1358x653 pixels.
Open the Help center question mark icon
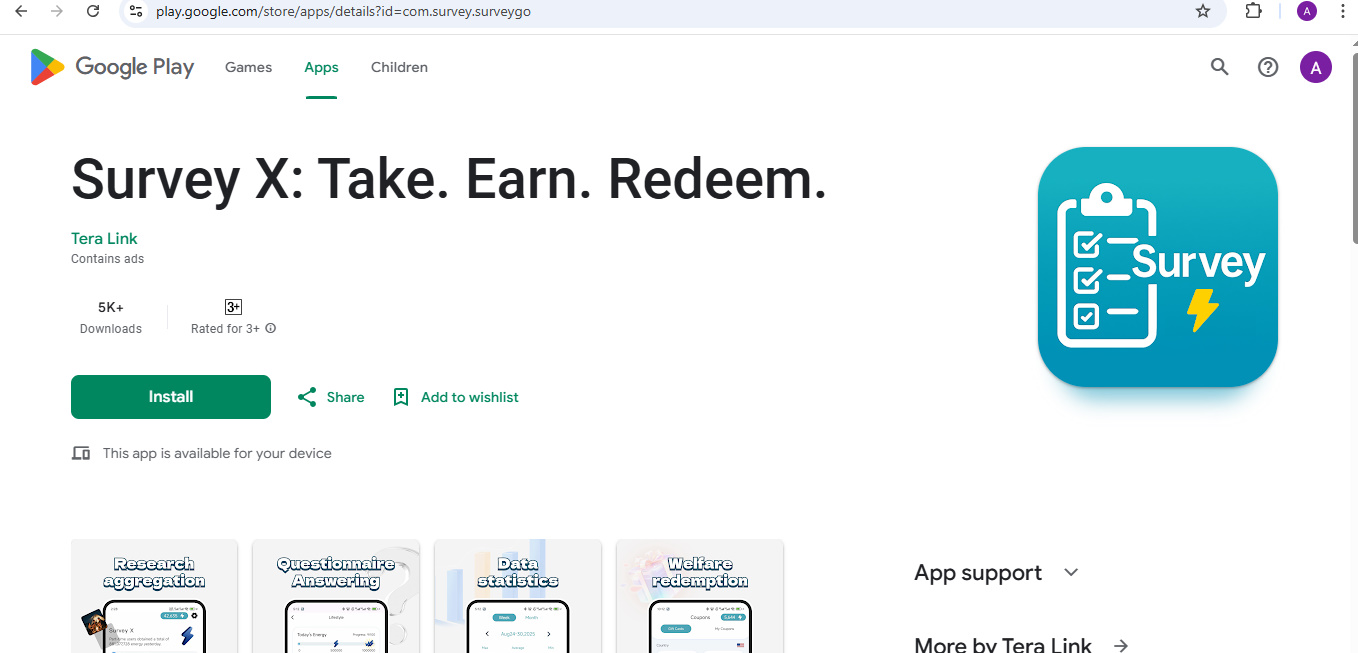[1268, 67]
